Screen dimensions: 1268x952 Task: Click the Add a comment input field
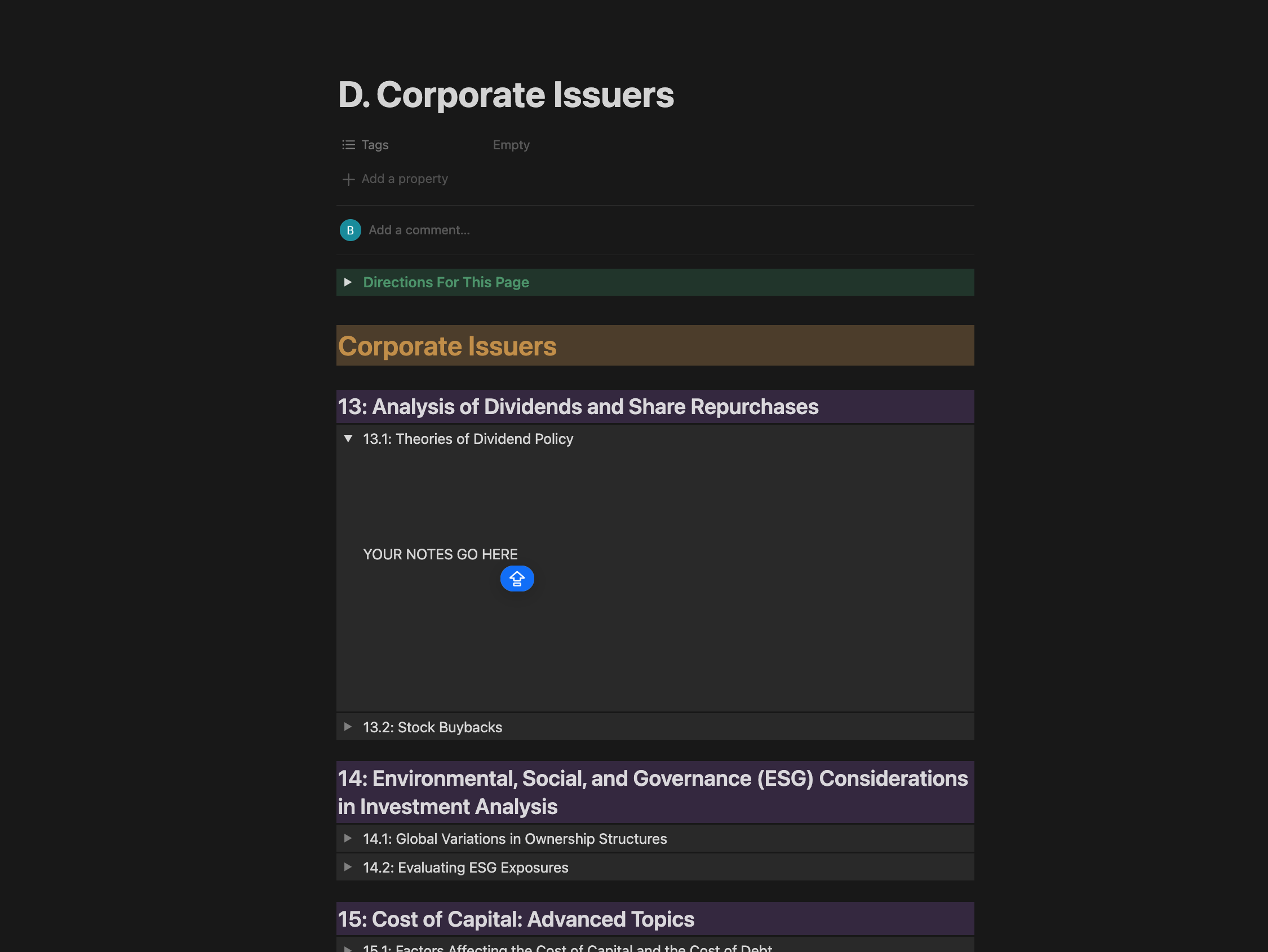tap(419, 230)
